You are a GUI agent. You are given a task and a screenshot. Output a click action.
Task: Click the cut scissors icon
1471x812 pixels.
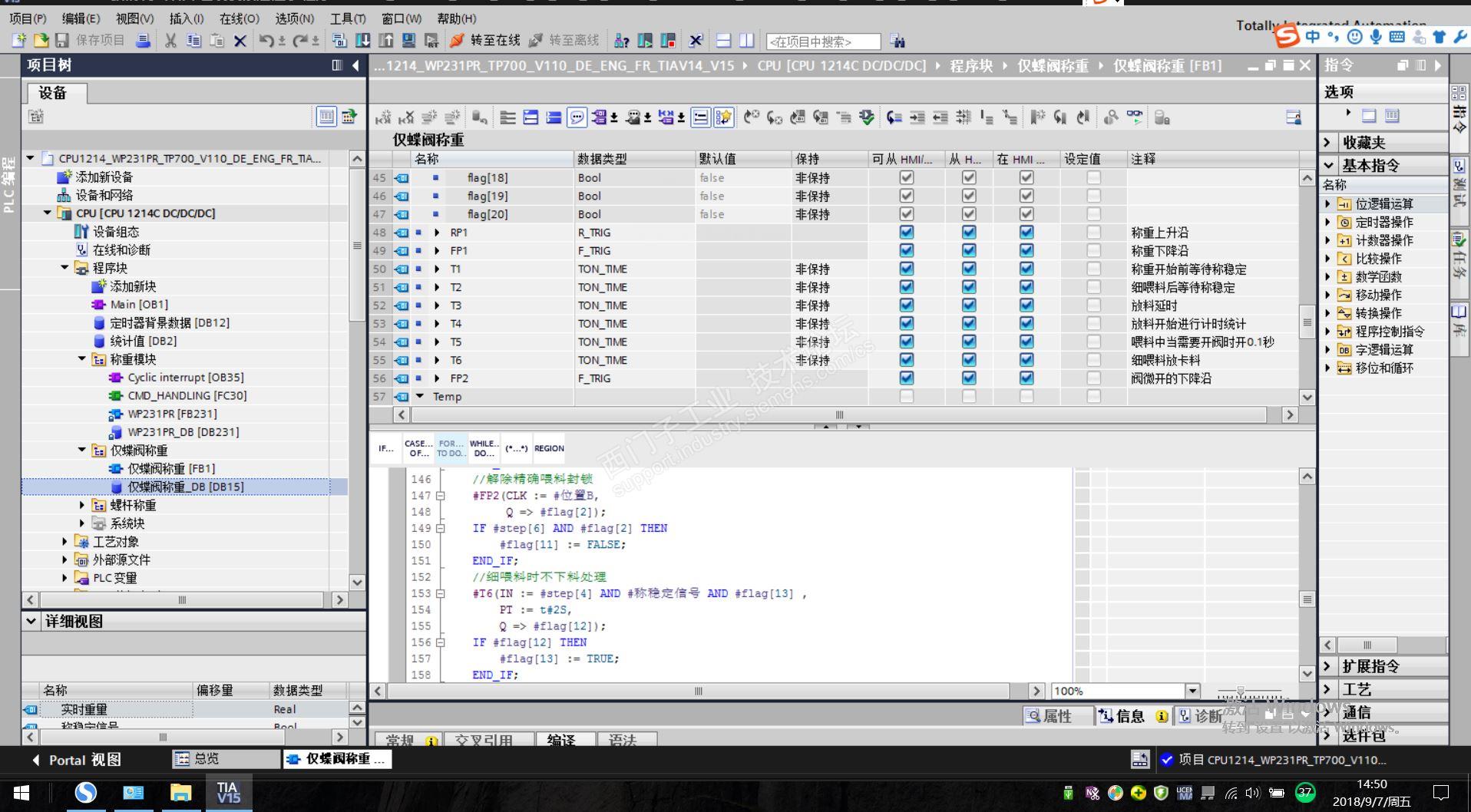pyautogui.click(x=170, y=40)
